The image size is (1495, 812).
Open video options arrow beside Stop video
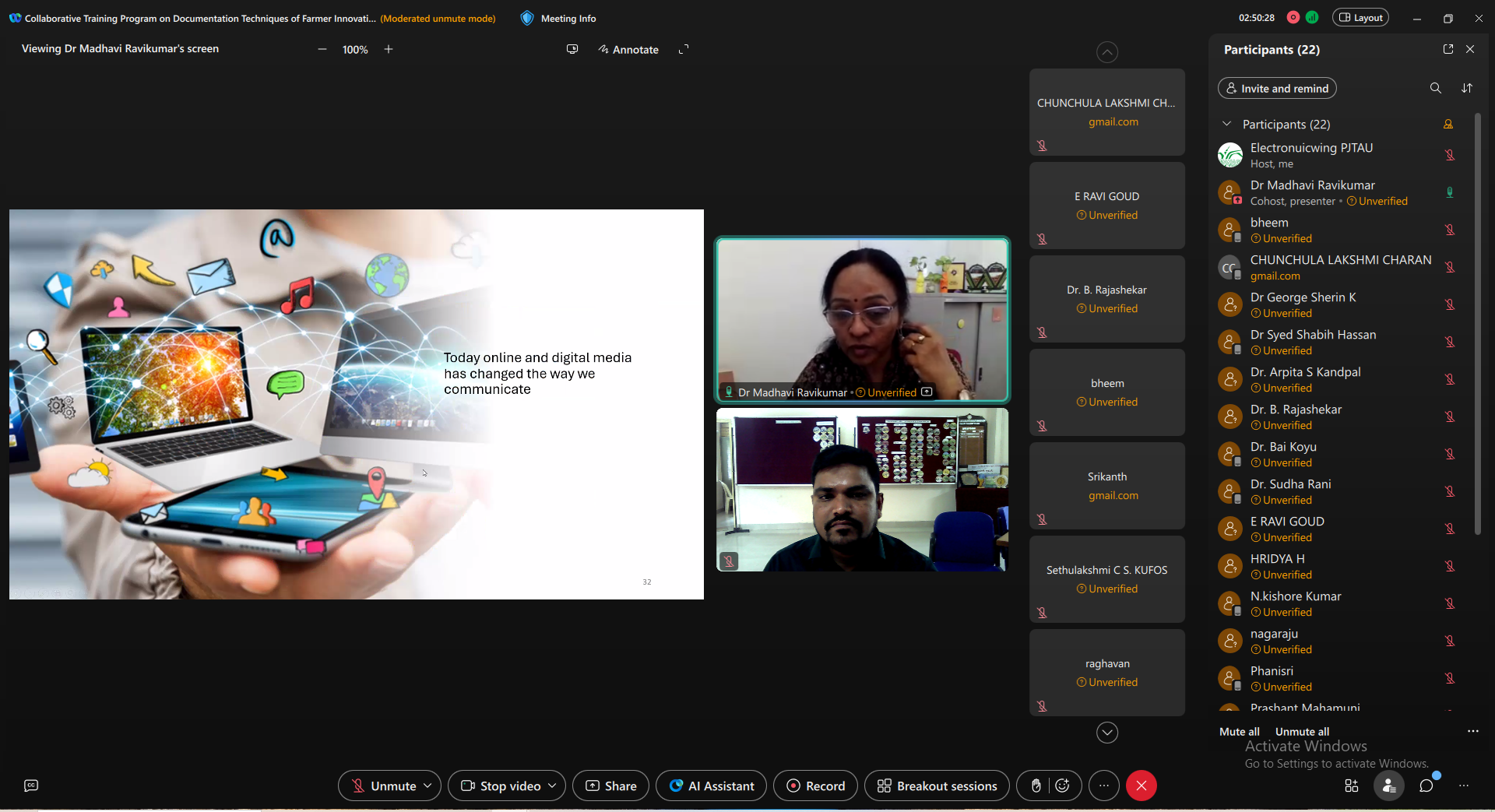552,786
